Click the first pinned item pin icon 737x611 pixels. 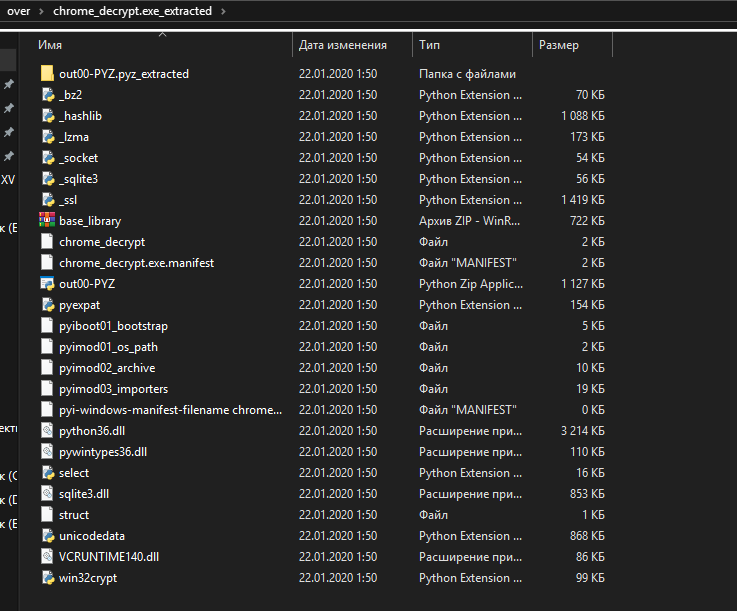pyautogui.click(x=9, y=84)
